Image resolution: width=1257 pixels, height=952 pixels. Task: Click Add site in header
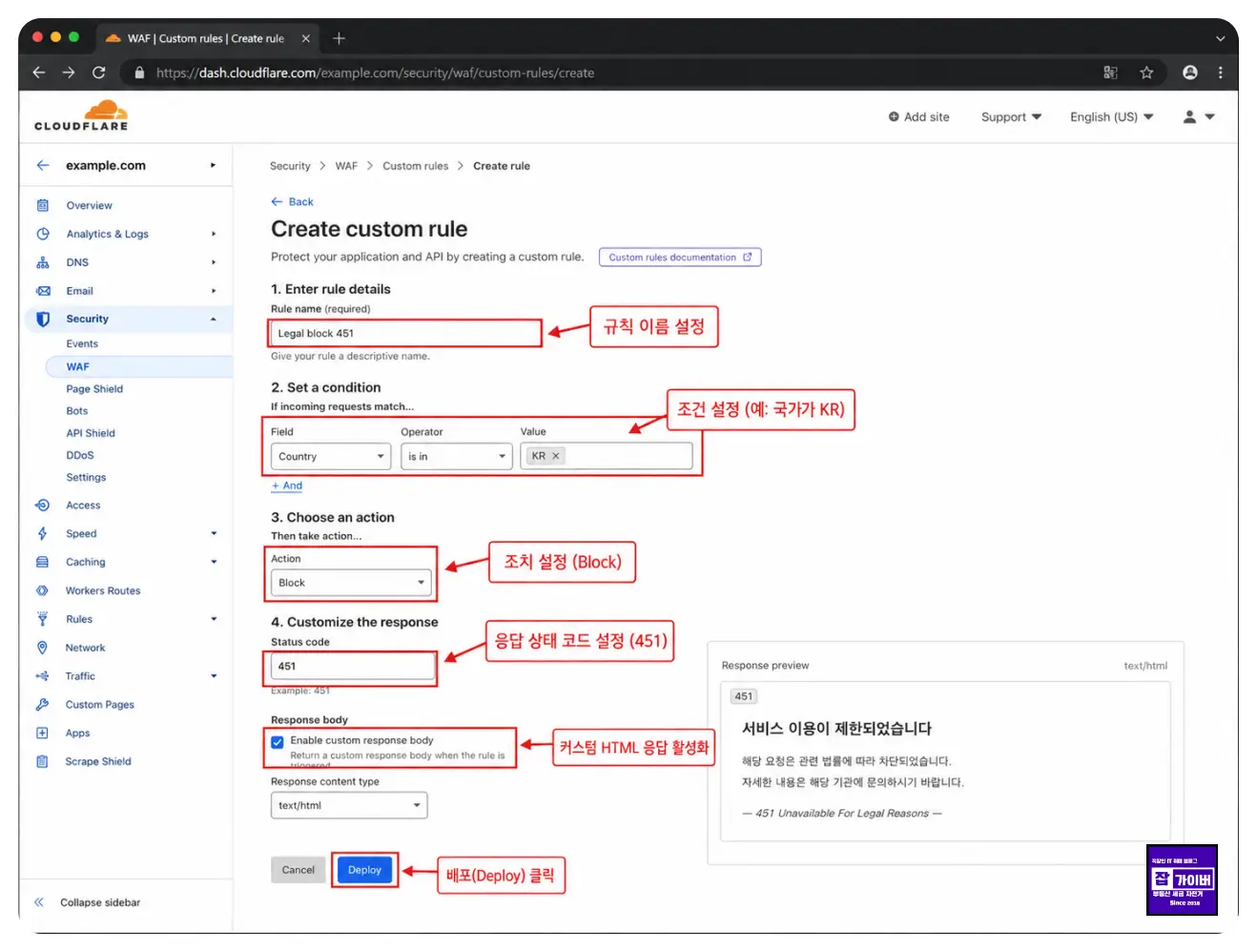[919, 117]
